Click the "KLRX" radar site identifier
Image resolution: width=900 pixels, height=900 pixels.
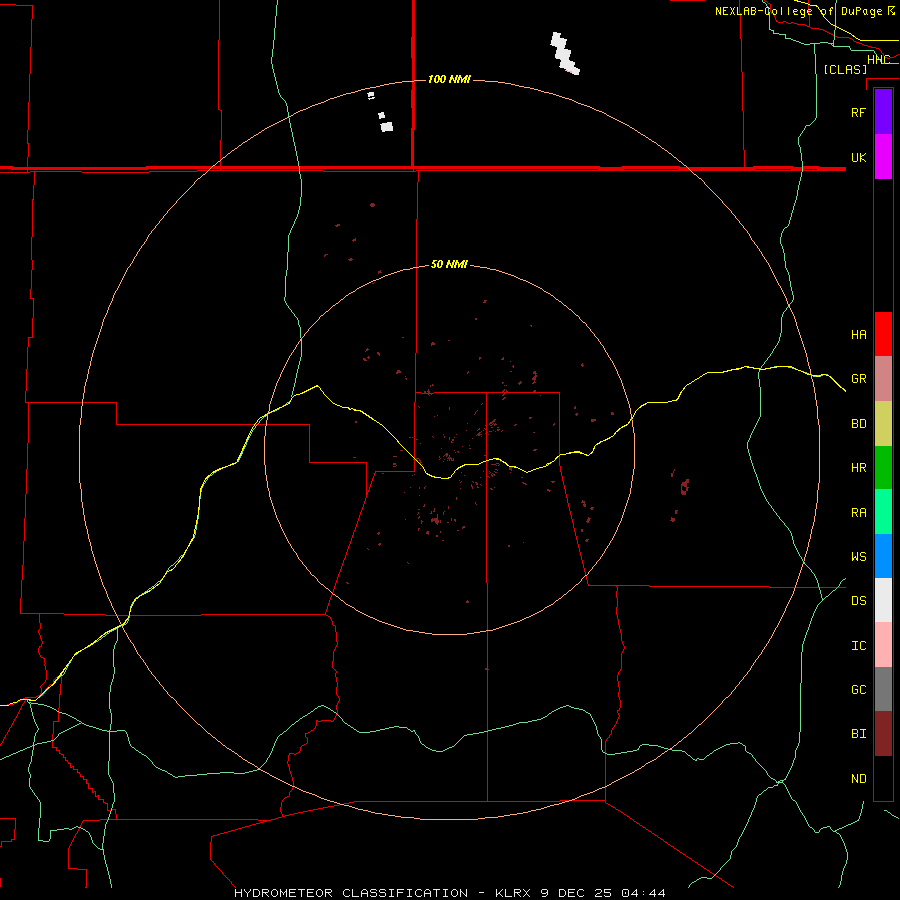pos(514,893)
